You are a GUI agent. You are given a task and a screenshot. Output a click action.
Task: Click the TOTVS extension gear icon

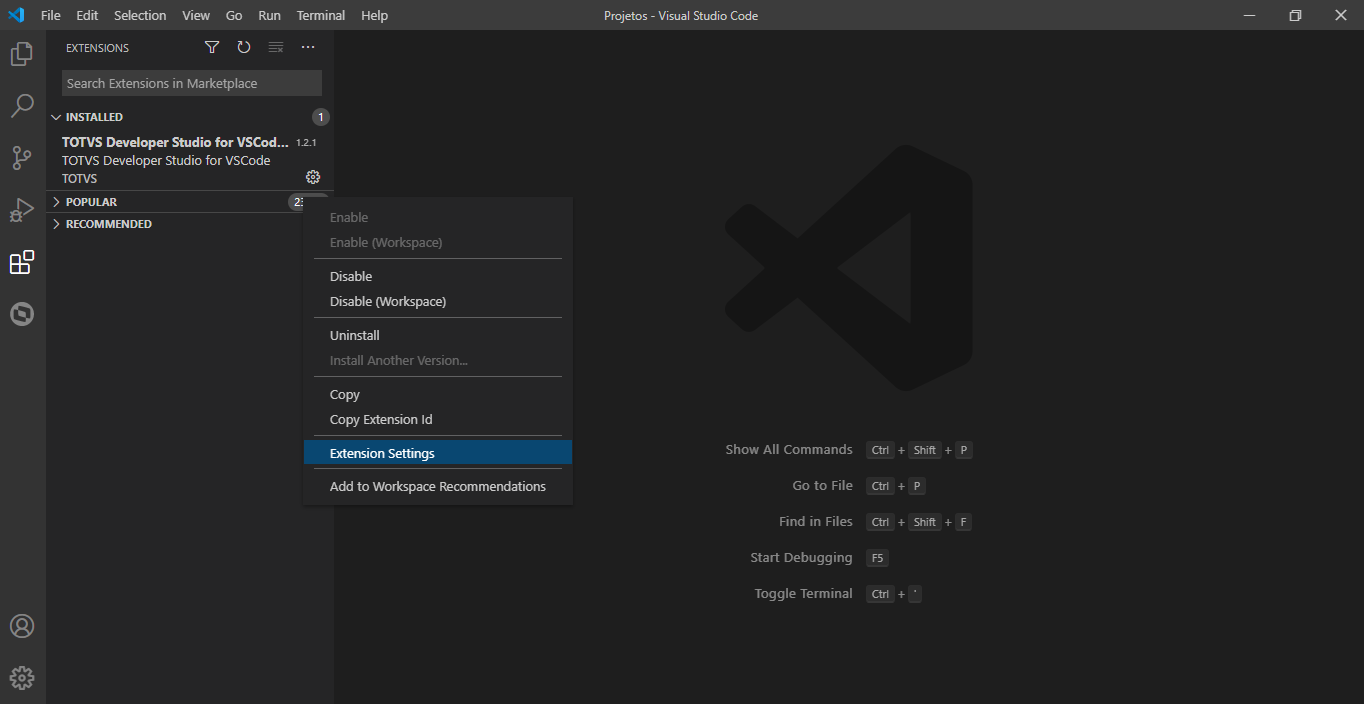[312, 177]
